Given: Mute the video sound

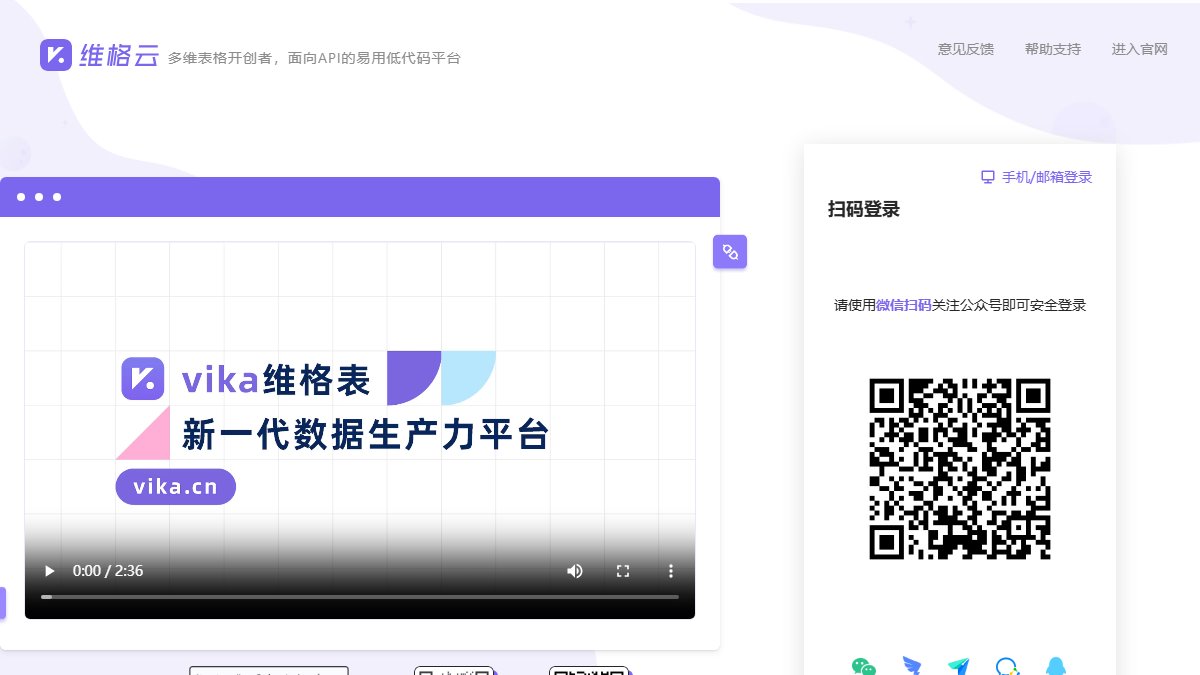Looking at the screenshot, I should click(575, 571).
